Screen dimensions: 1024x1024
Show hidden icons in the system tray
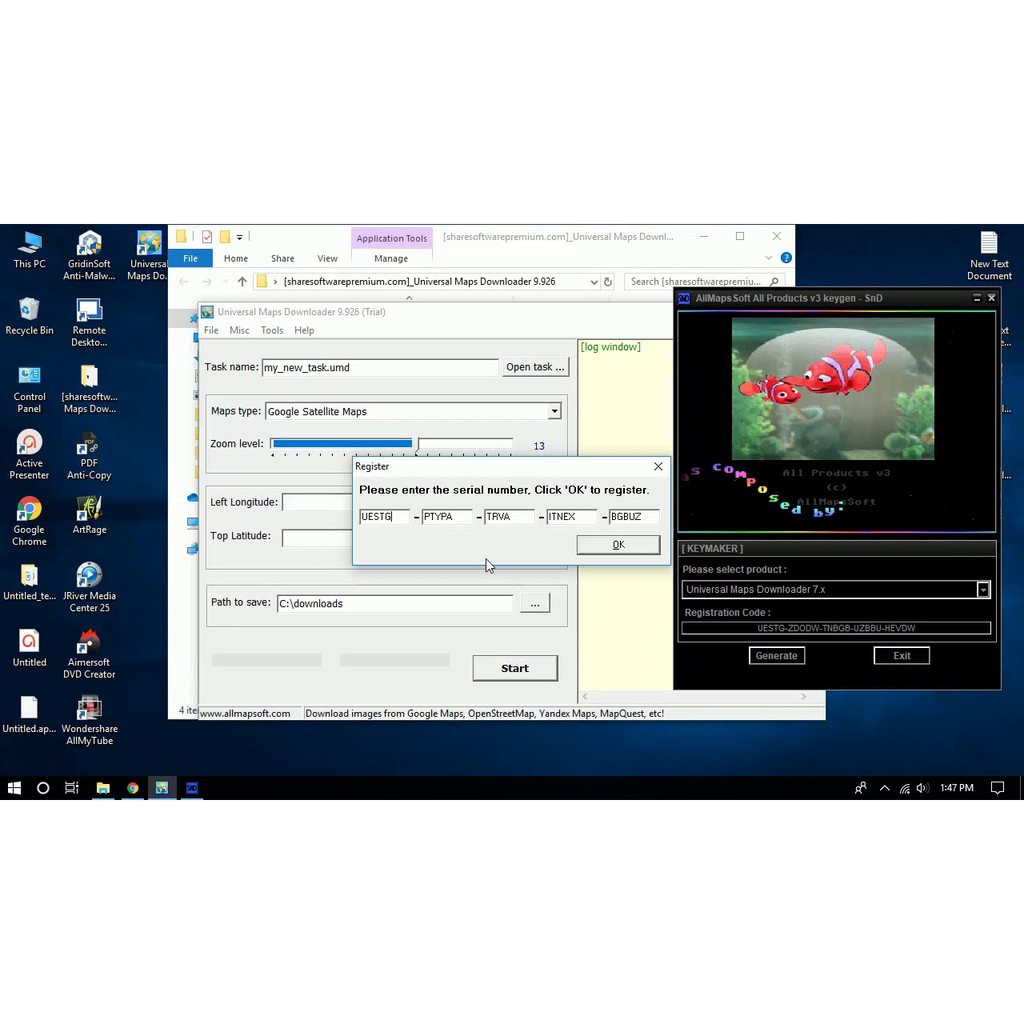click(884, 788)
